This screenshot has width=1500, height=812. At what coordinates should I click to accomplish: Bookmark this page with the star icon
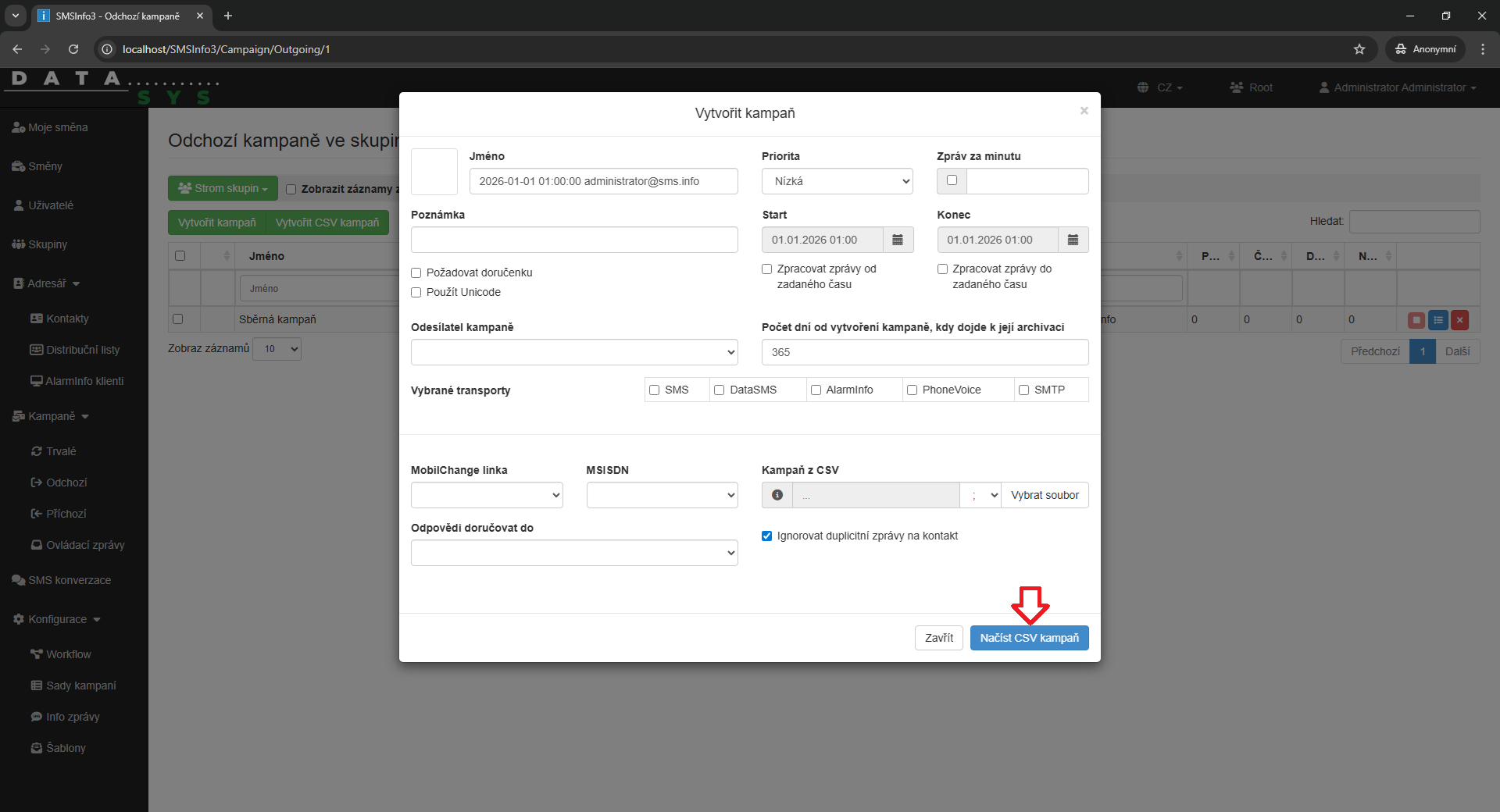pyautogui.click(x=1359, y=49)
